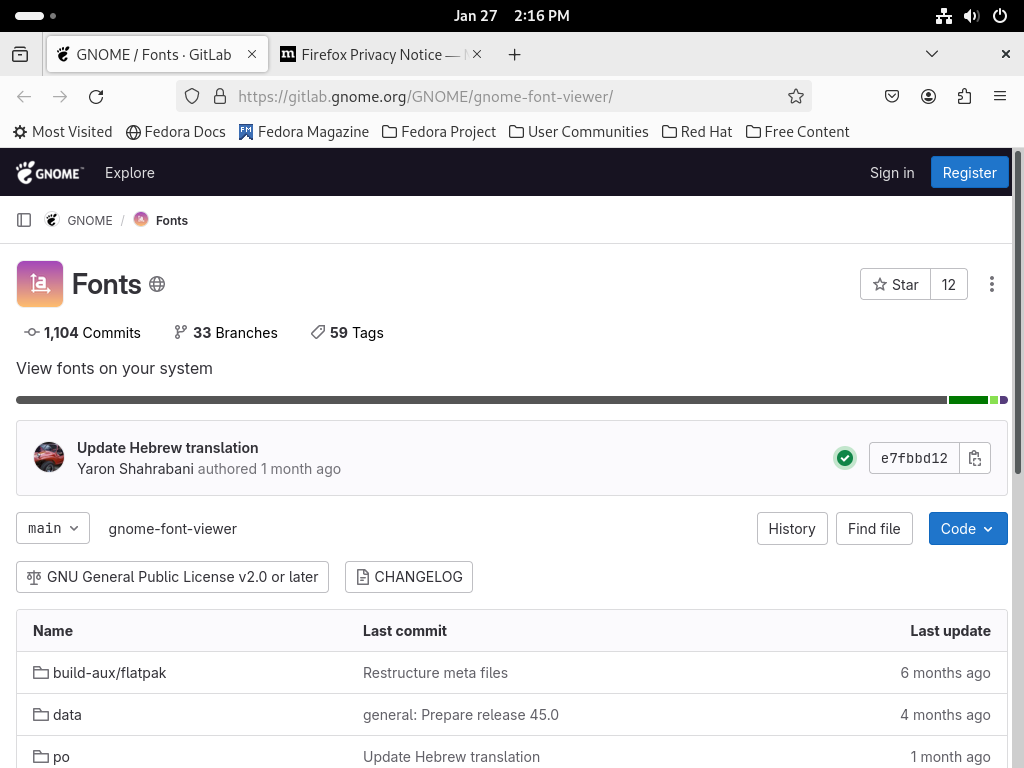Click the History button
This screenshot has width=1024, height=768.
[792, 528]
